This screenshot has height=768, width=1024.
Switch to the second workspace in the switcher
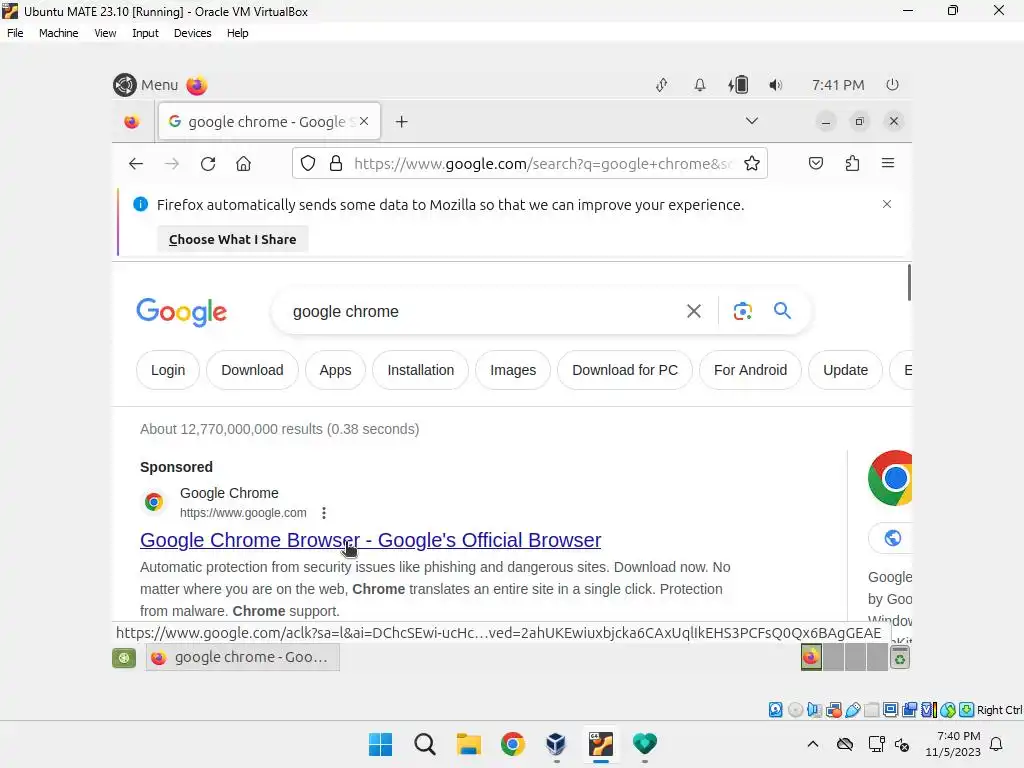point(833,657)
